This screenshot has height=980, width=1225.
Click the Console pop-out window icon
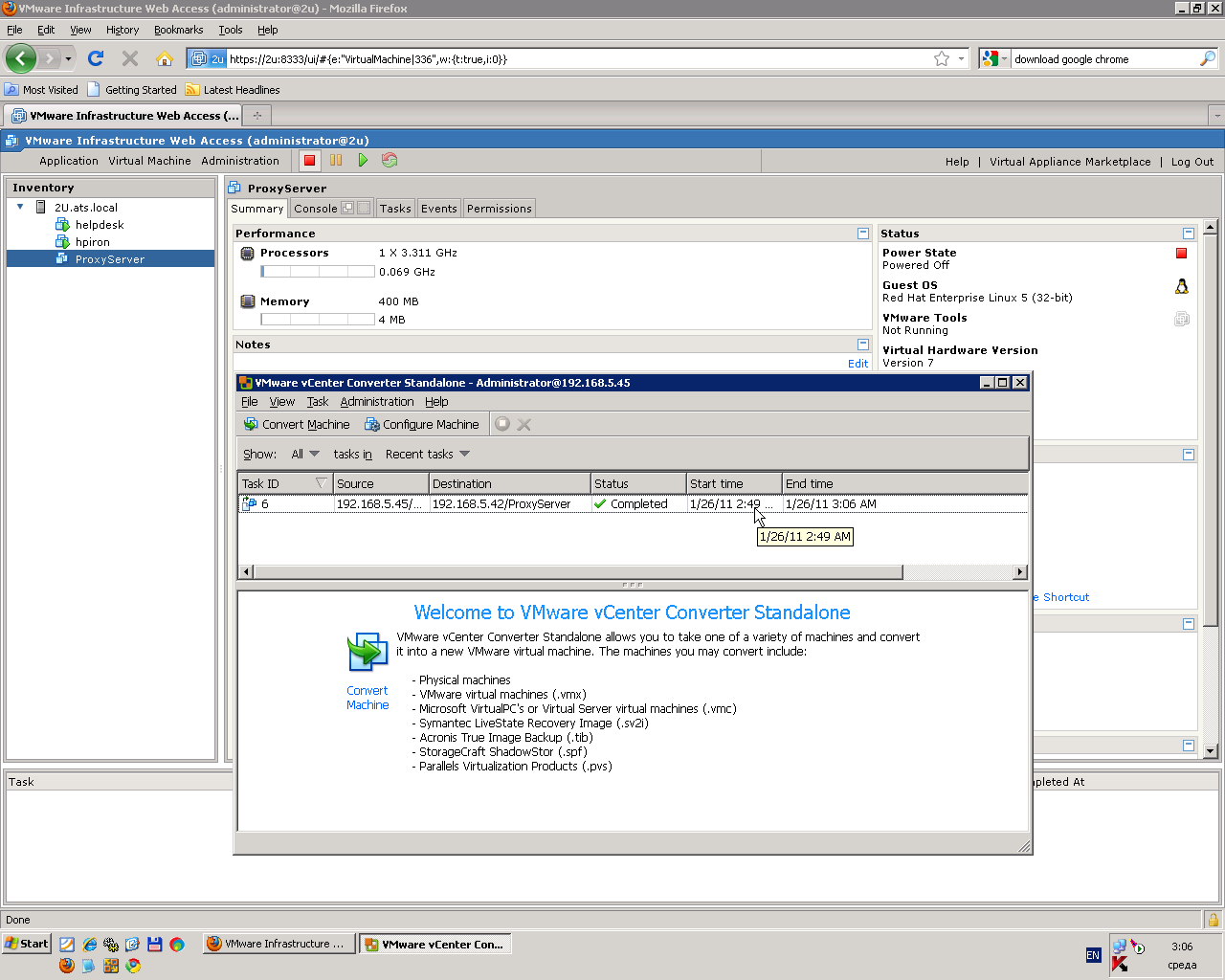coord(347,208)
